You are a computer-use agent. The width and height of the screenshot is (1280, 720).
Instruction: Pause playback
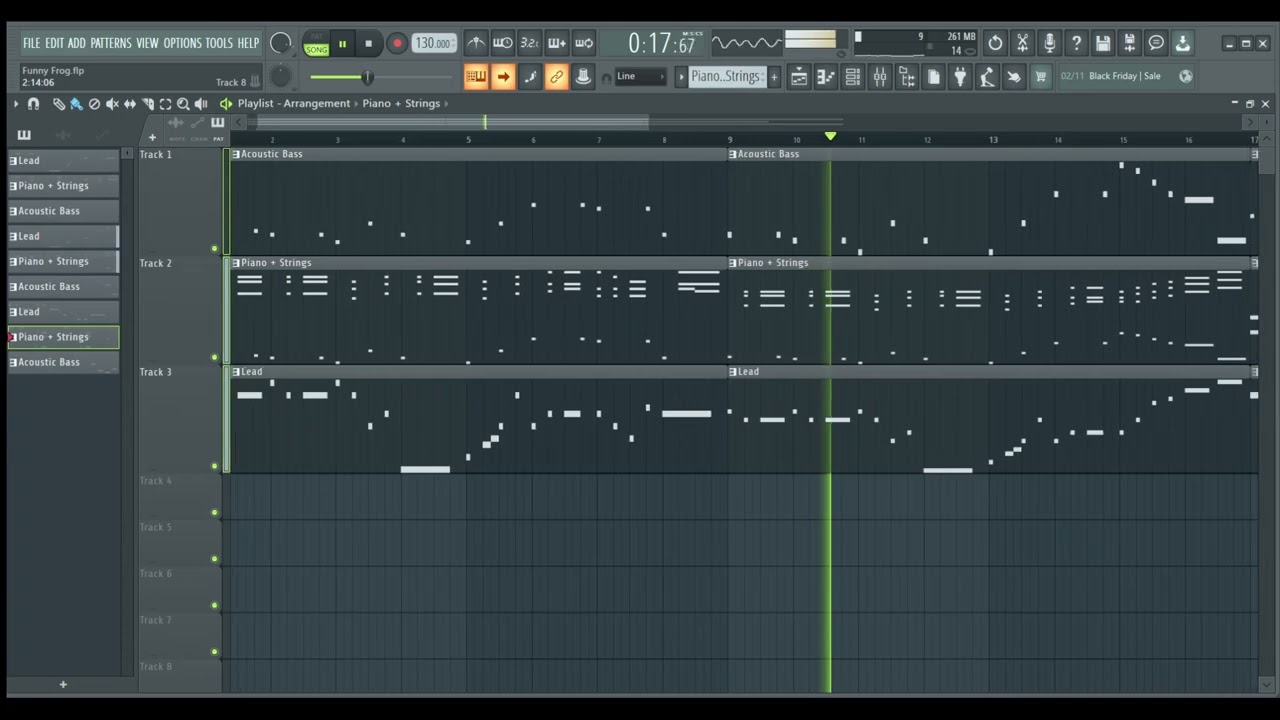pyautogui.click(x=342, y=43)
